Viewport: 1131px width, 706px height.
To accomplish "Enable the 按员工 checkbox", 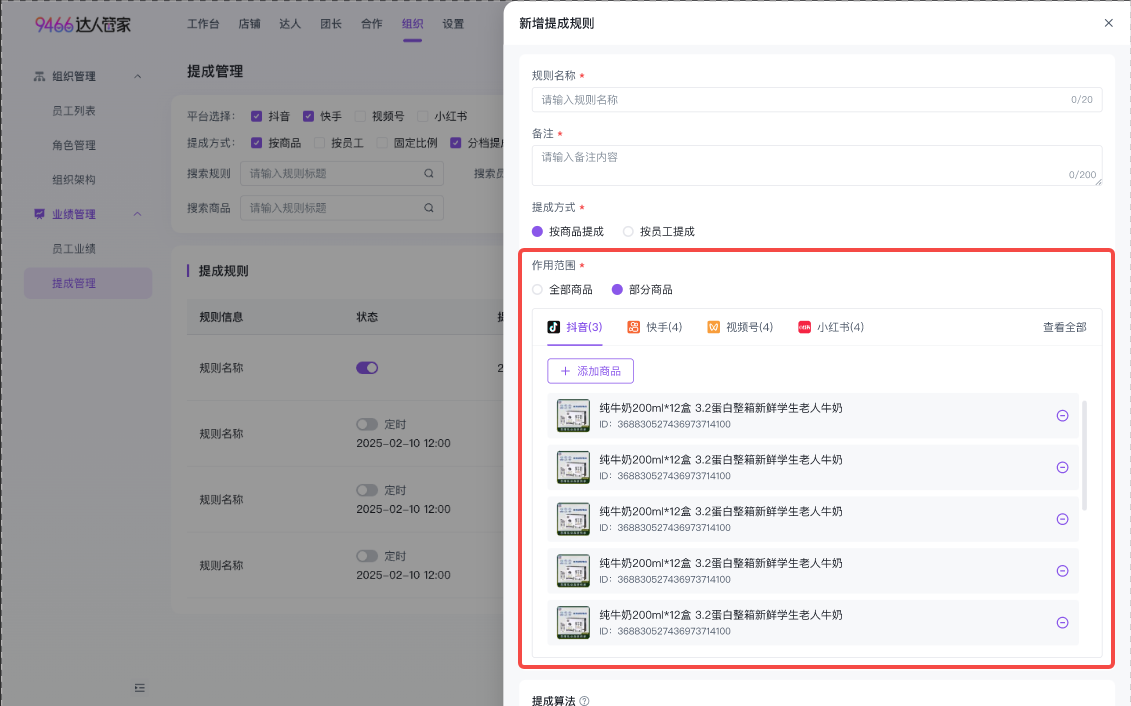I will 319,143.
